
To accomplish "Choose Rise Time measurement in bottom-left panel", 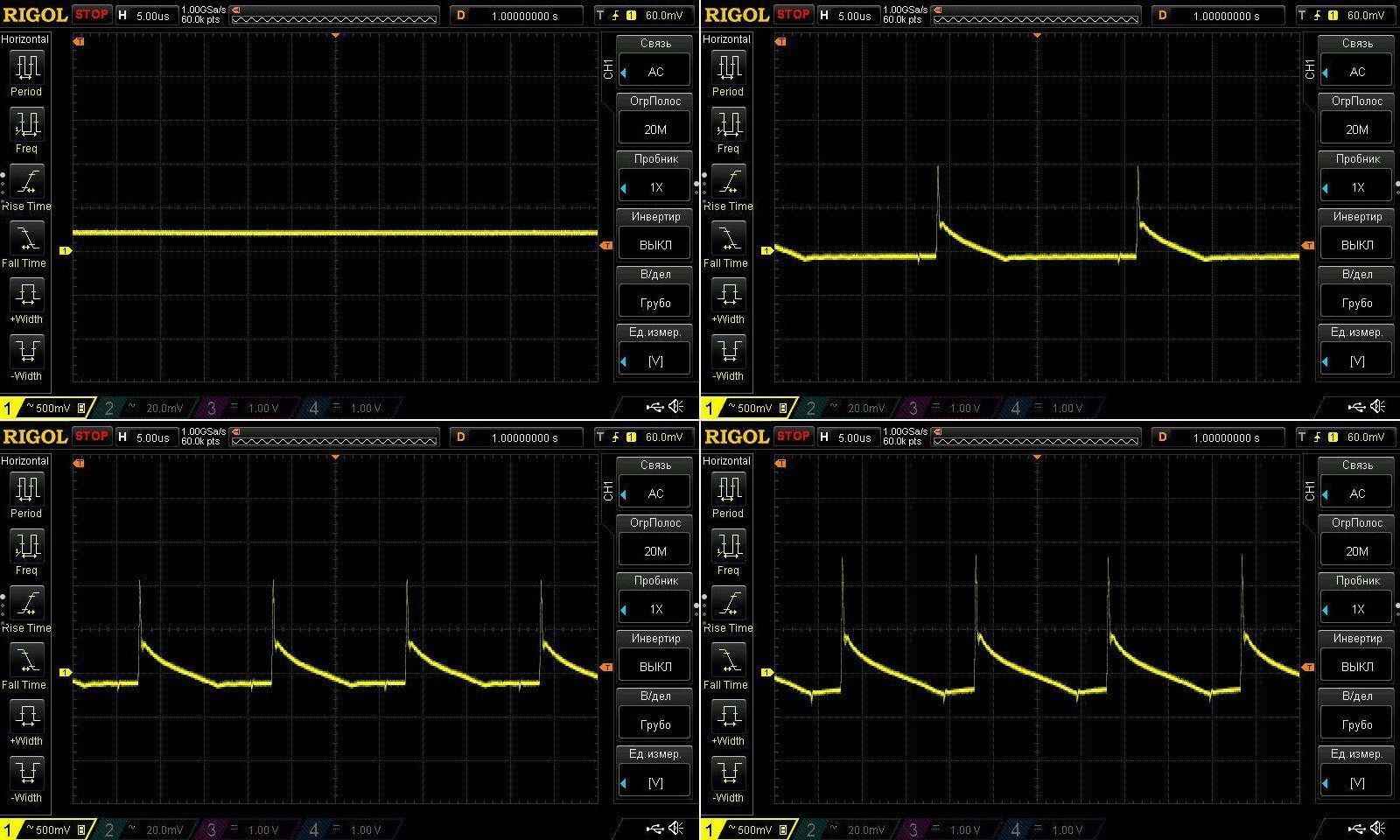I will tap(26, 604).
